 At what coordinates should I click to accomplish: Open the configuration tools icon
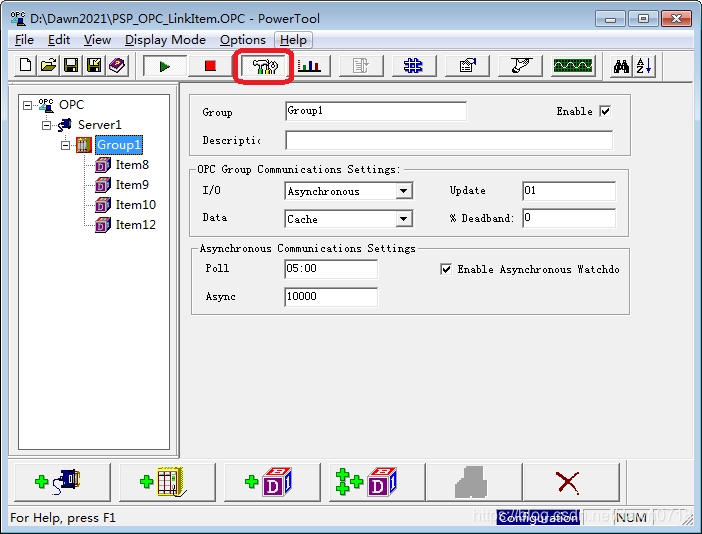pos(264,66)
